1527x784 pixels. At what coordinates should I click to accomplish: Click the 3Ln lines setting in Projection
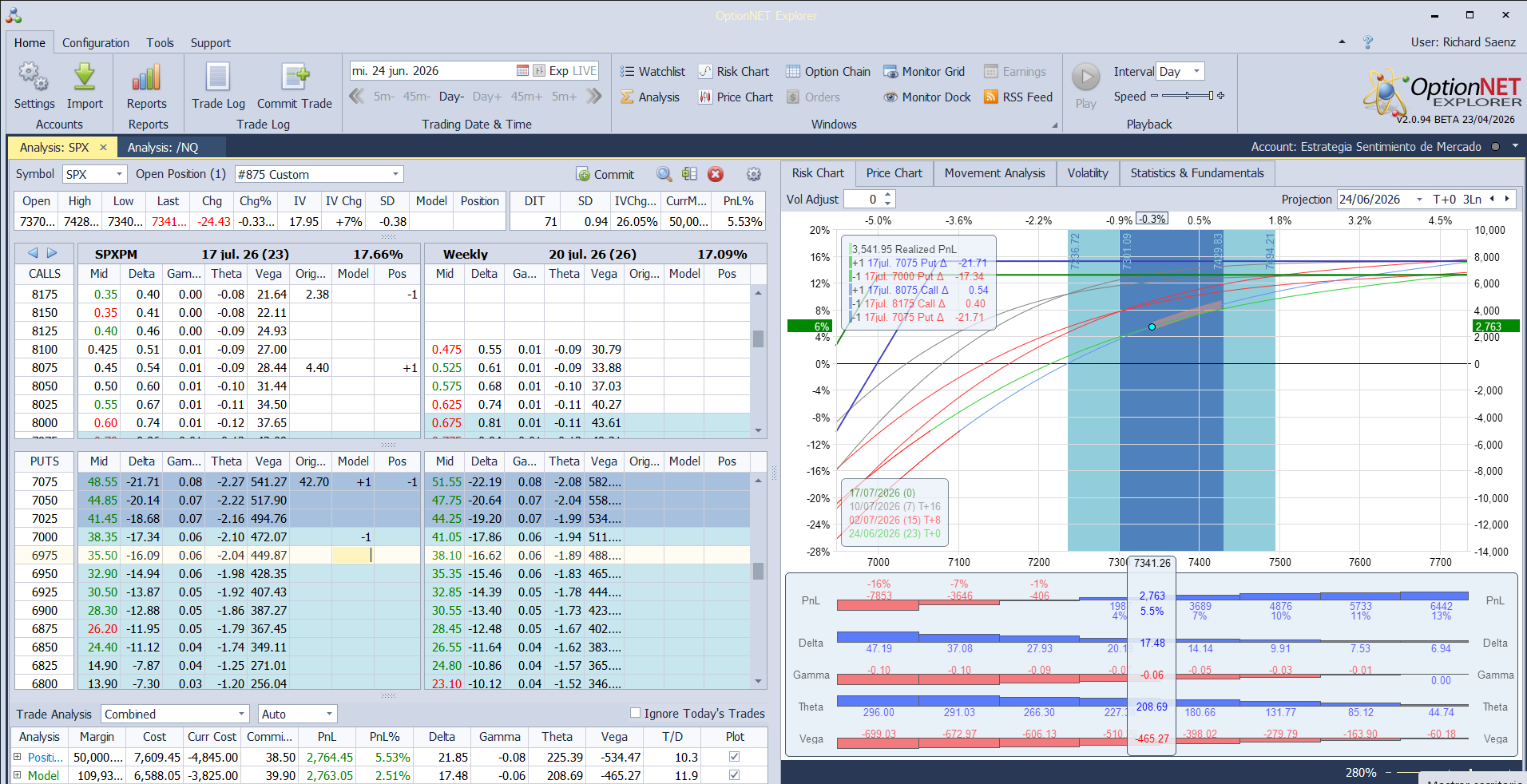coord(1472,200)
